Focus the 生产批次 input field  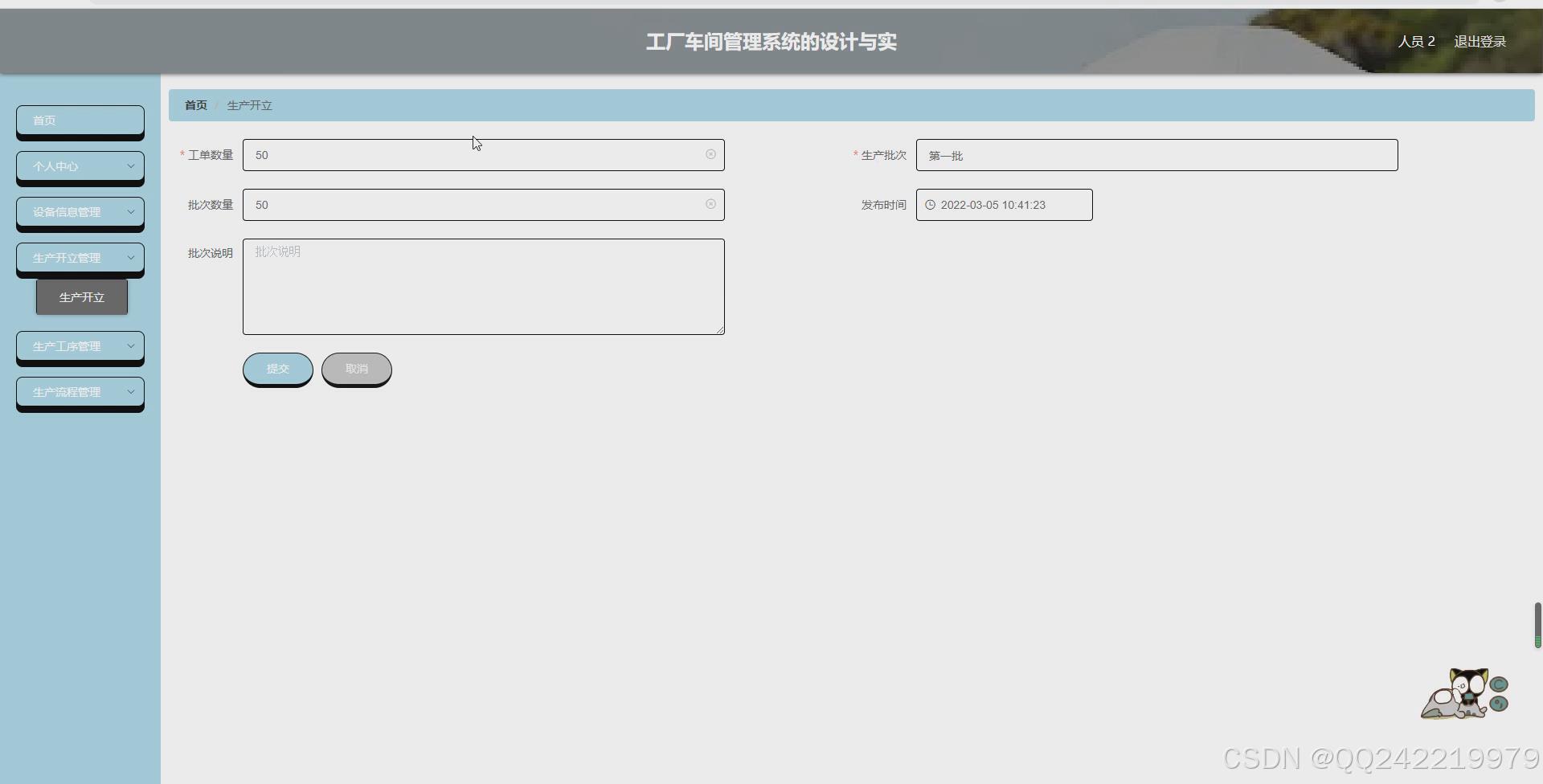coord(1157,155)
